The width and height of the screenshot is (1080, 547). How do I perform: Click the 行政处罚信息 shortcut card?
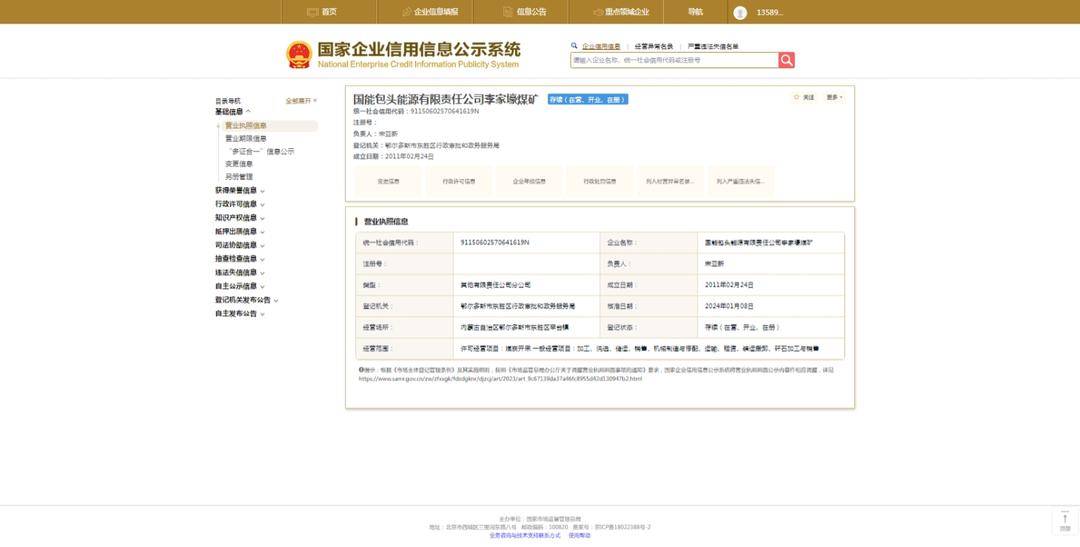(x=599, y=181)
